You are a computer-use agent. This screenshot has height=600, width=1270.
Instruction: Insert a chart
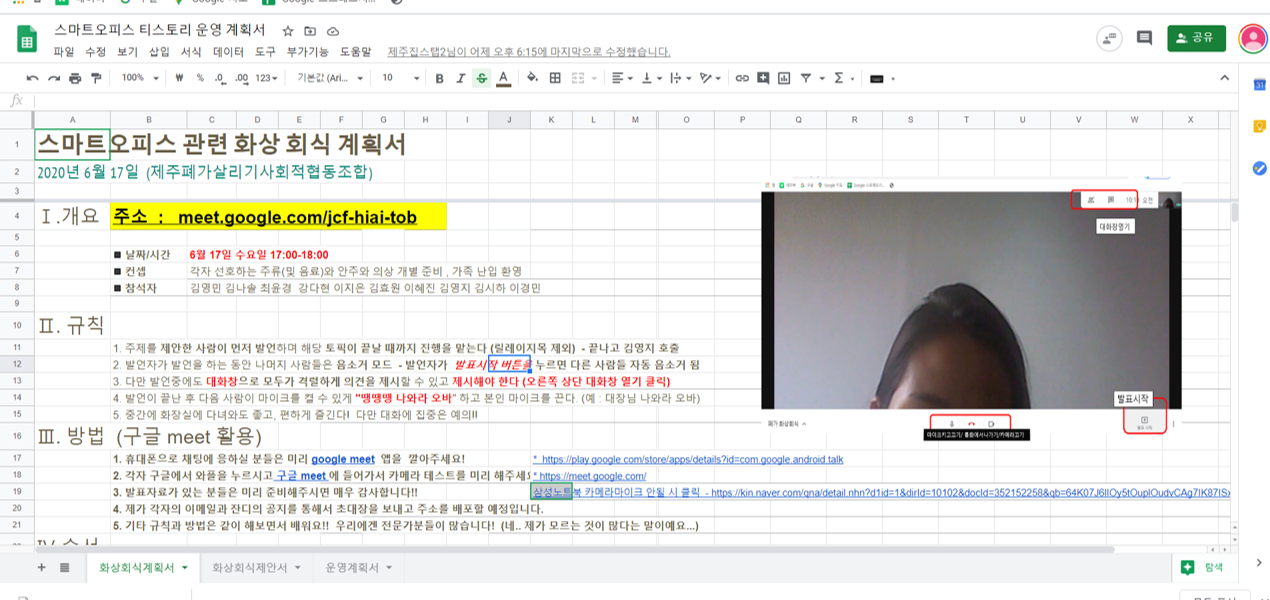pyautogui.click(x=785, y=78)
